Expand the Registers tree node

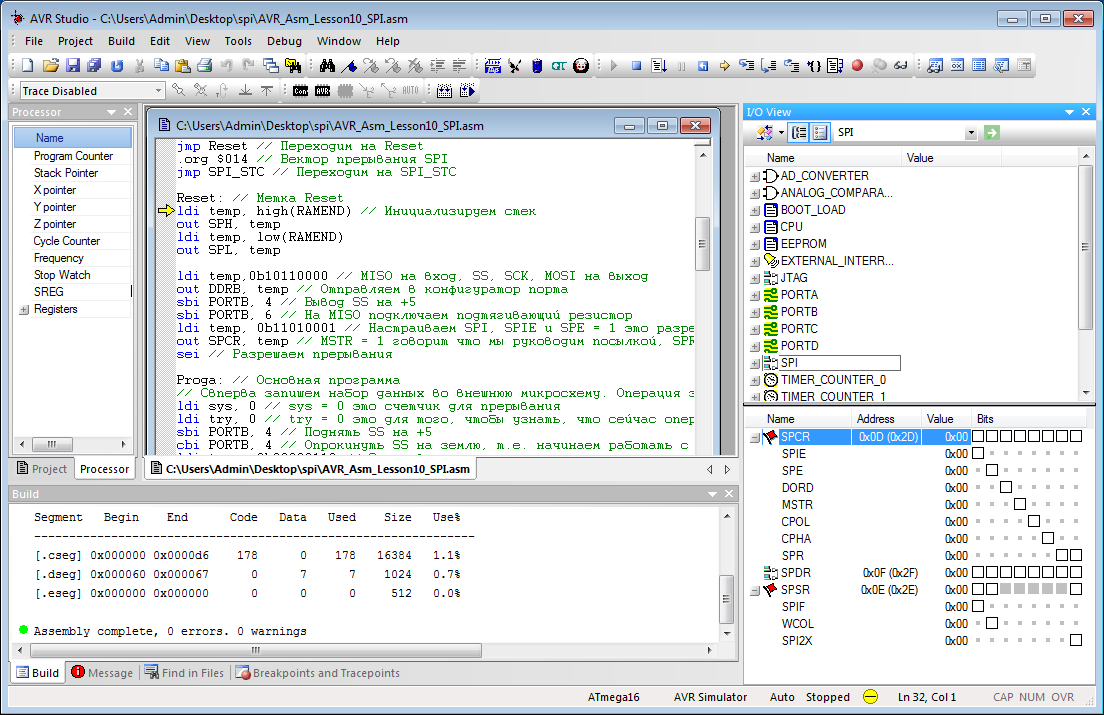(24, 310)
